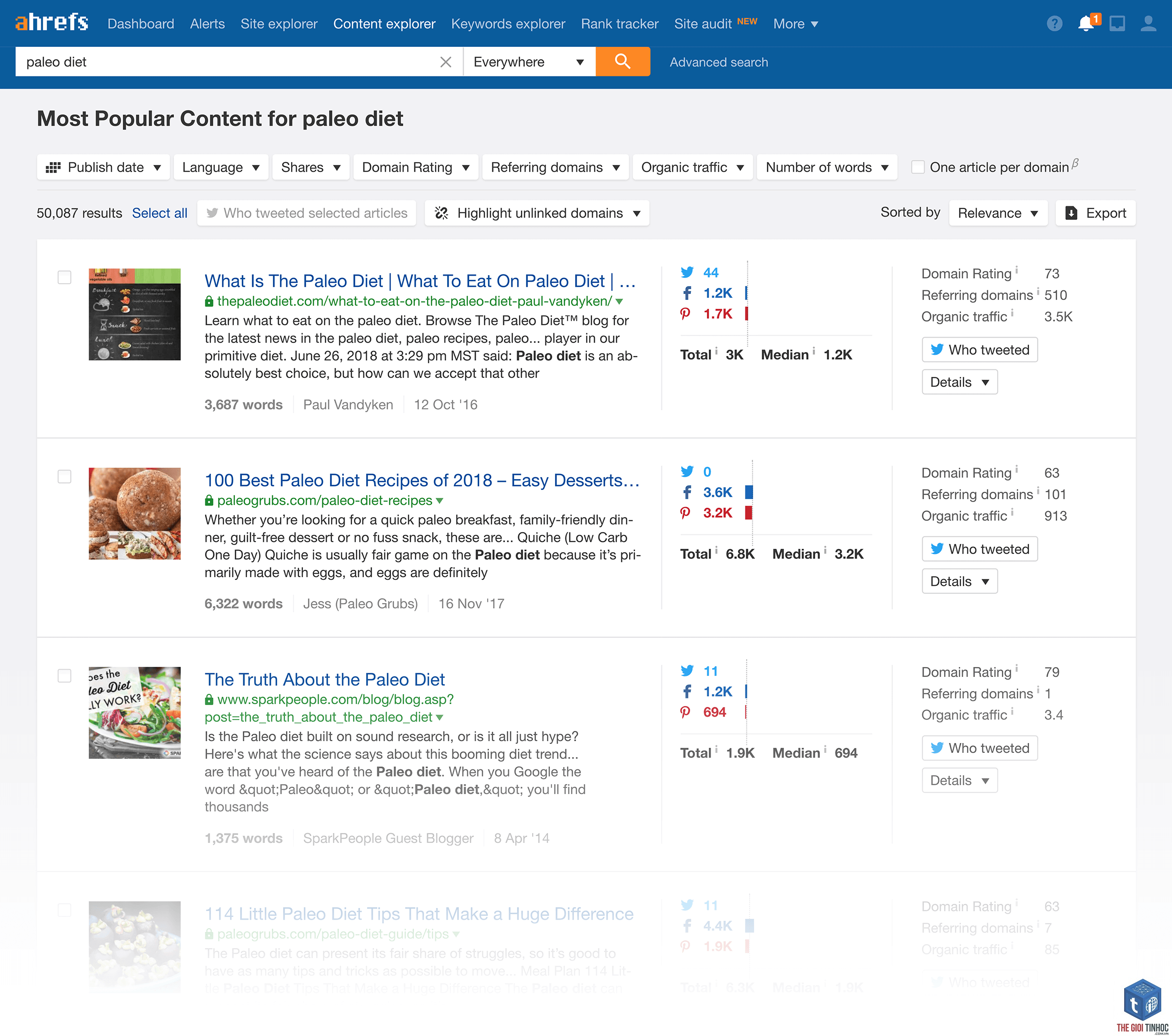The height and width of the screenshot is (1036, 1172).
Task: Go to Dashboard in top navigation
Action: point(141,23)
